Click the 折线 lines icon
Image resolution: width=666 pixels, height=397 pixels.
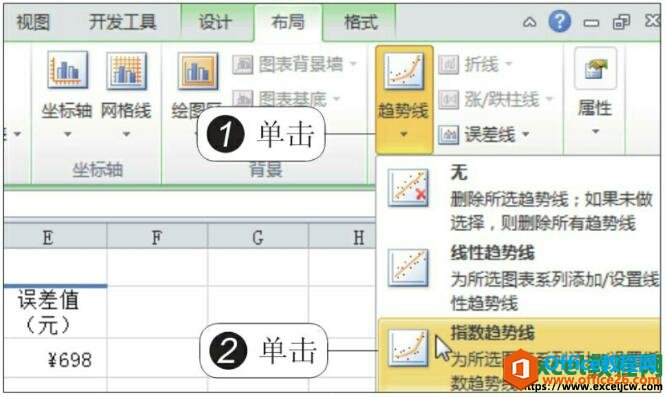448,65
